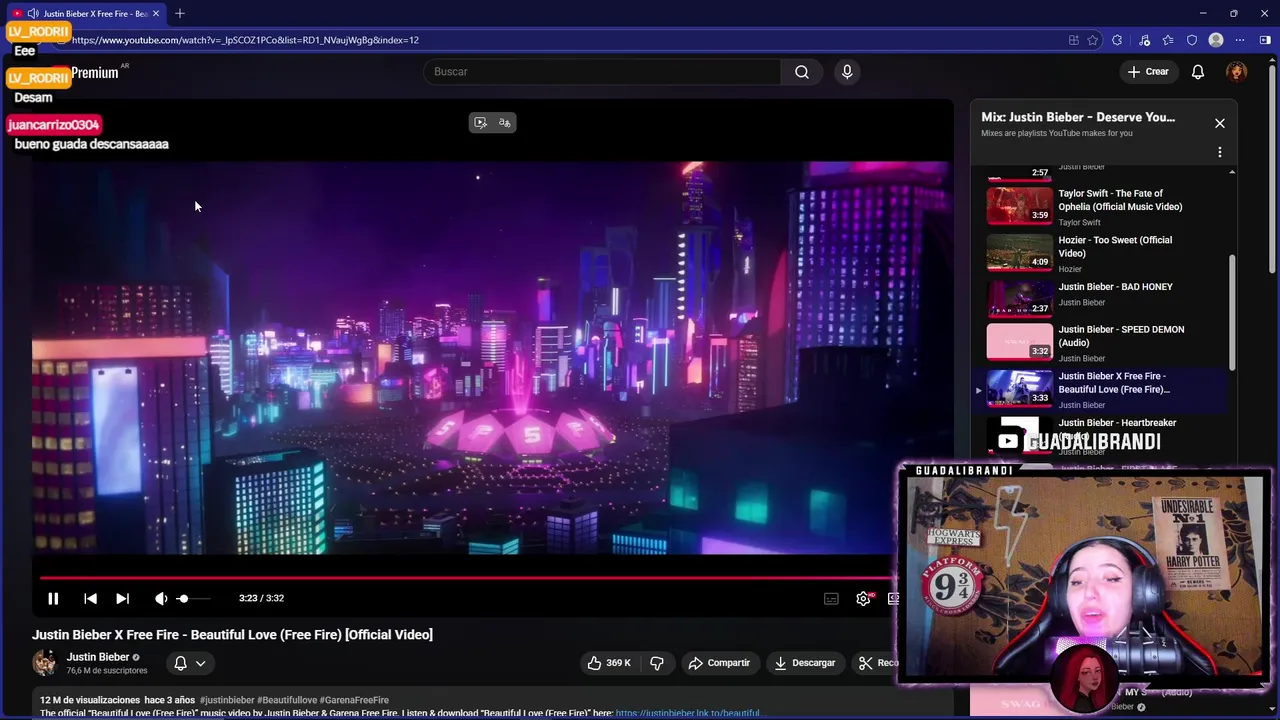1280x720 pixels.
Task: Open the Crear create menu
Action: pyautogui.click(x=1147, y=72)
